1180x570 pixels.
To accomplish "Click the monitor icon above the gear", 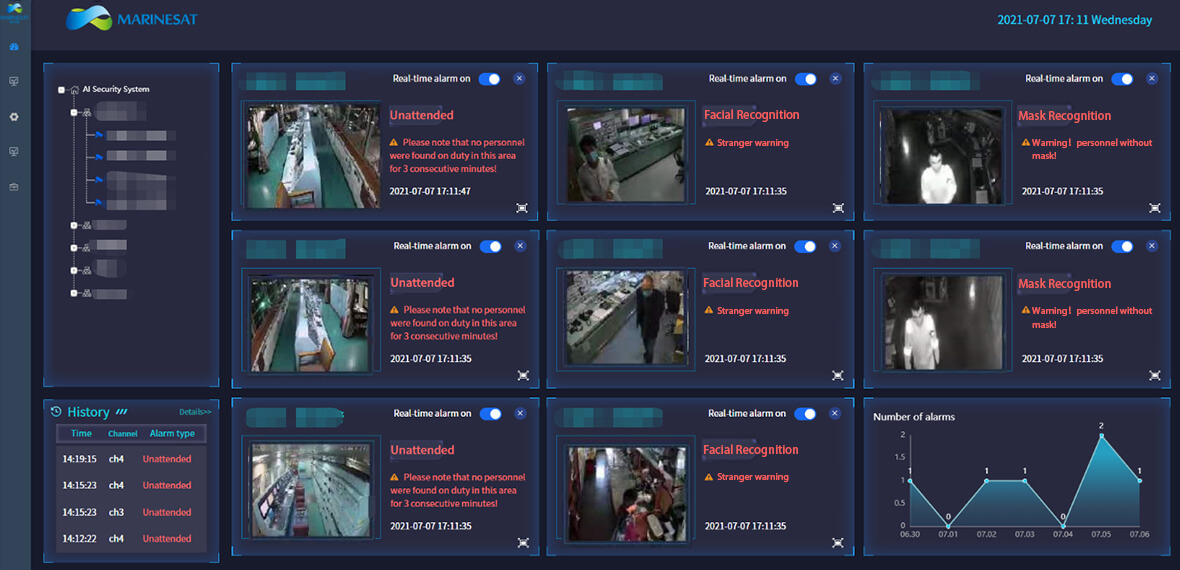I will tap(14, 82).
